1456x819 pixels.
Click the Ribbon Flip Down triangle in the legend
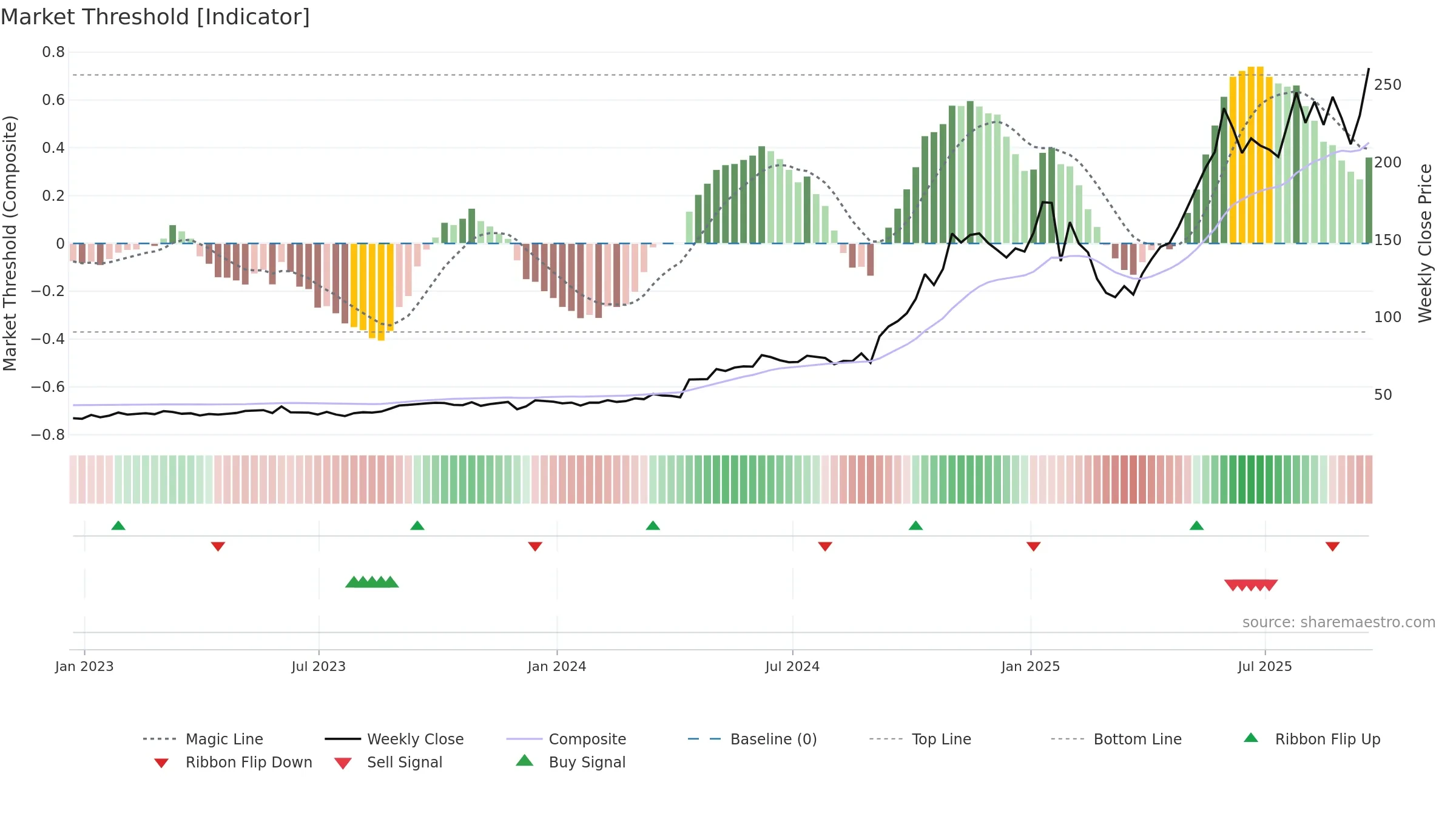coord(161,763)
